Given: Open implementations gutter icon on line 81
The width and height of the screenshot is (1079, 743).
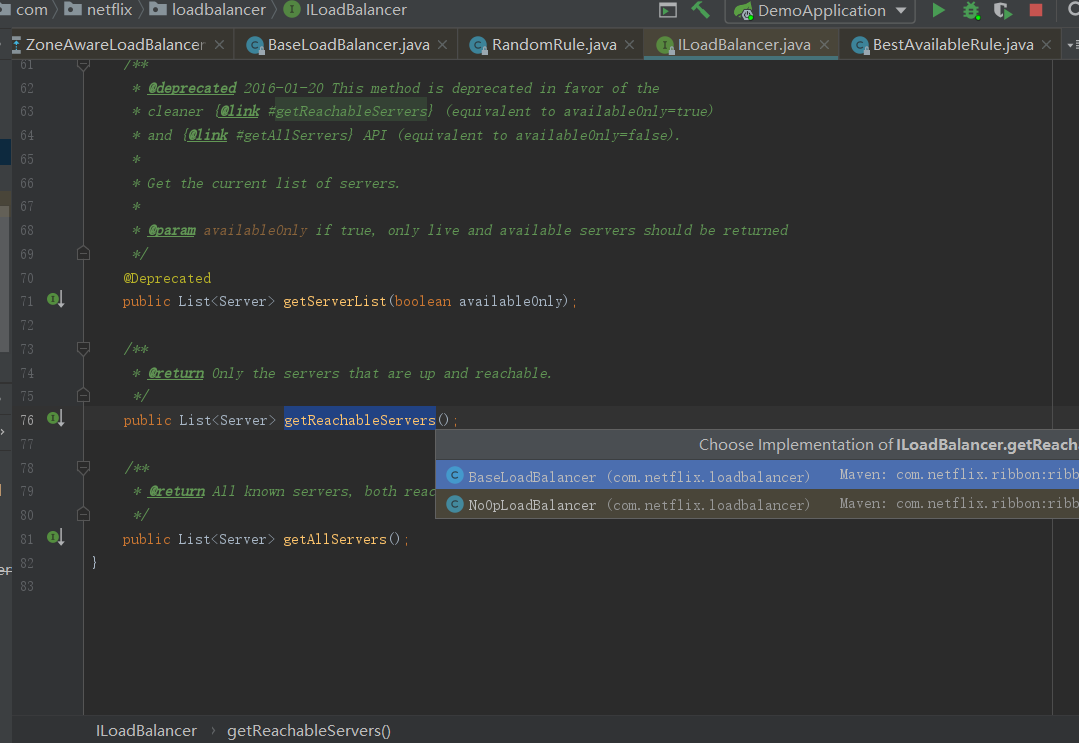Looking at the screenshot, I should click(55, 537).
